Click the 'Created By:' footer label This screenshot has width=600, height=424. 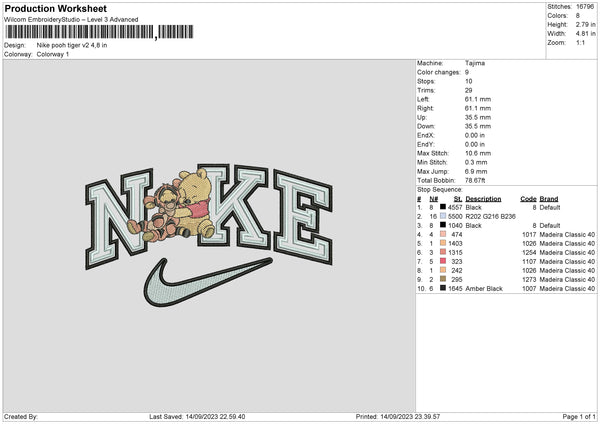click(21, 416)
